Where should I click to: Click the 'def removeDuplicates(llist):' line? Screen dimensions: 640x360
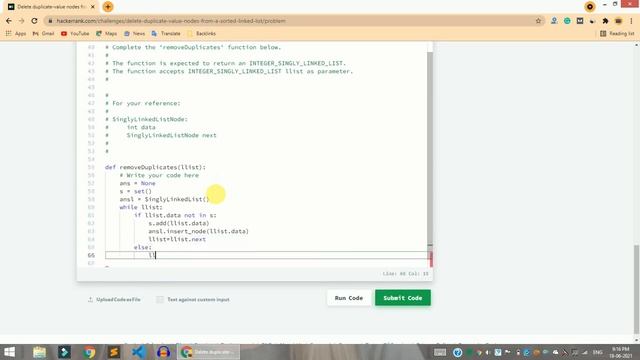155,167
